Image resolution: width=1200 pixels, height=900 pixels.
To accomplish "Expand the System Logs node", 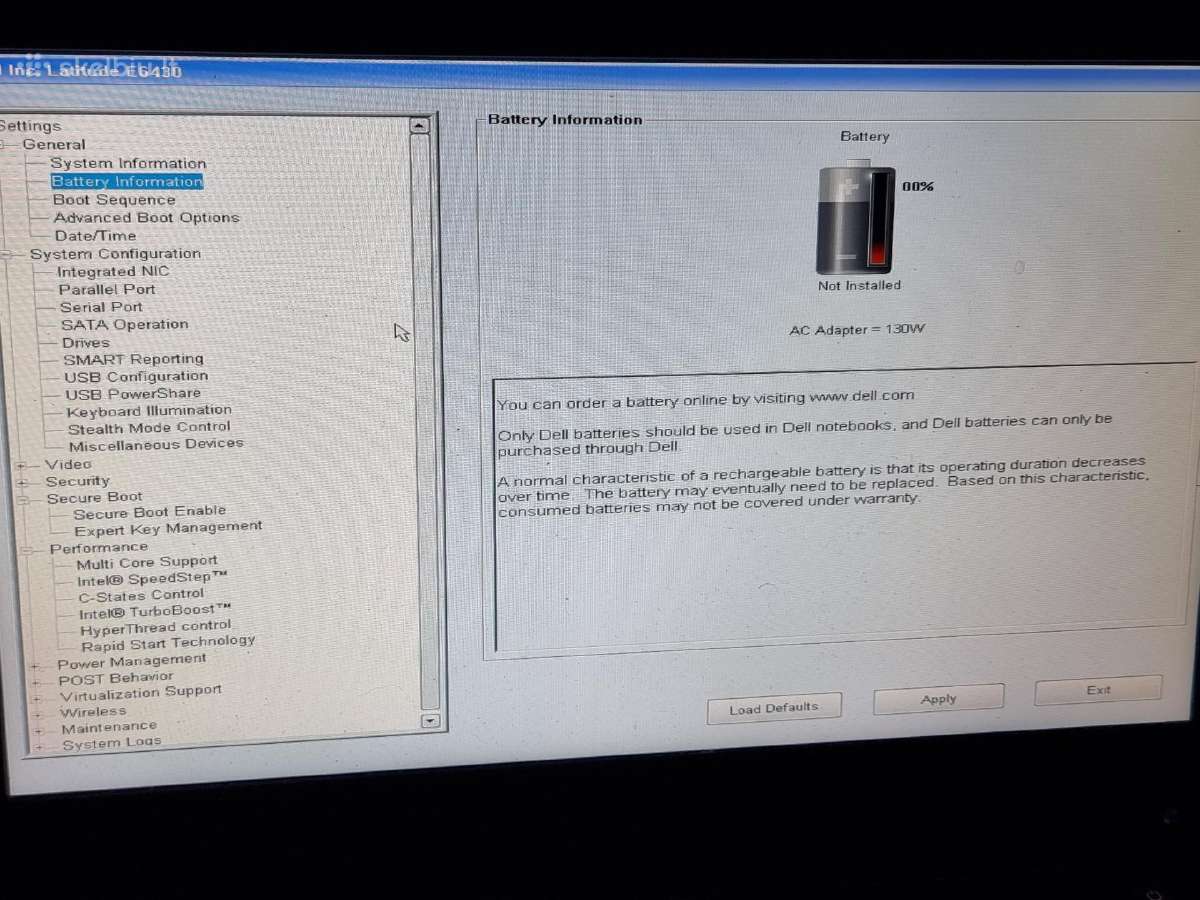I will click(x=40, y=746).
